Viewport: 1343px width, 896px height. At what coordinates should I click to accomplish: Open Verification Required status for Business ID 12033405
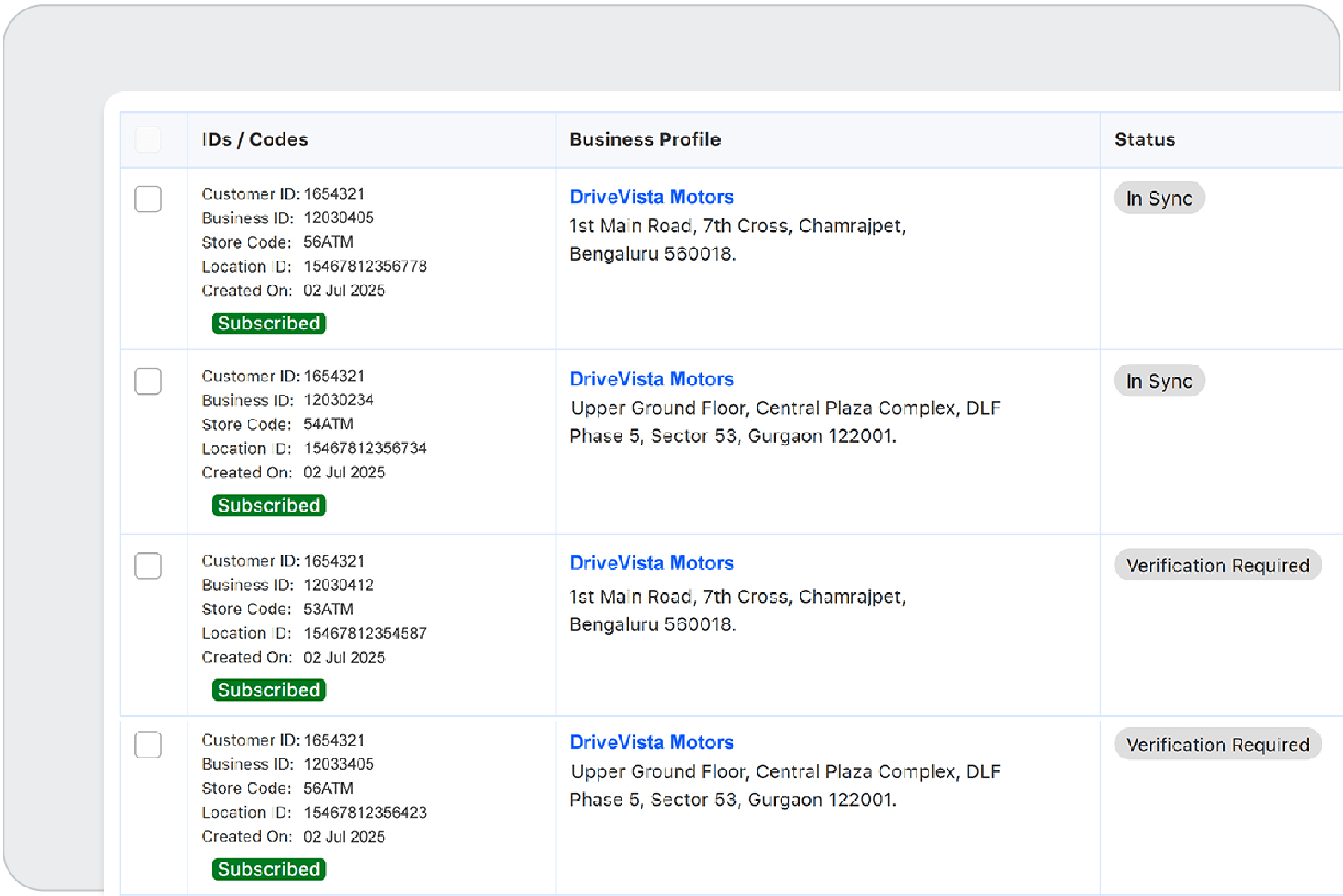tap(1217, 745)
